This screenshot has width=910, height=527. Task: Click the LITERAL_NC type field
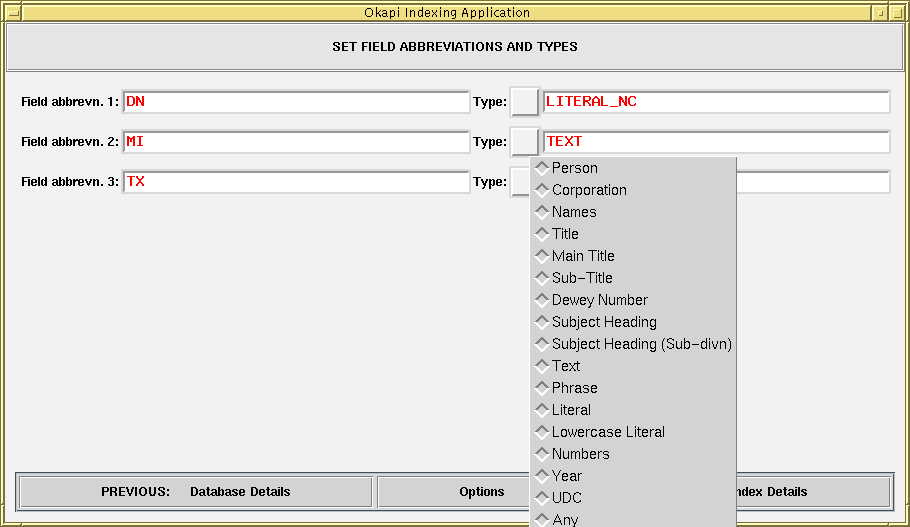tap(716, 102)
